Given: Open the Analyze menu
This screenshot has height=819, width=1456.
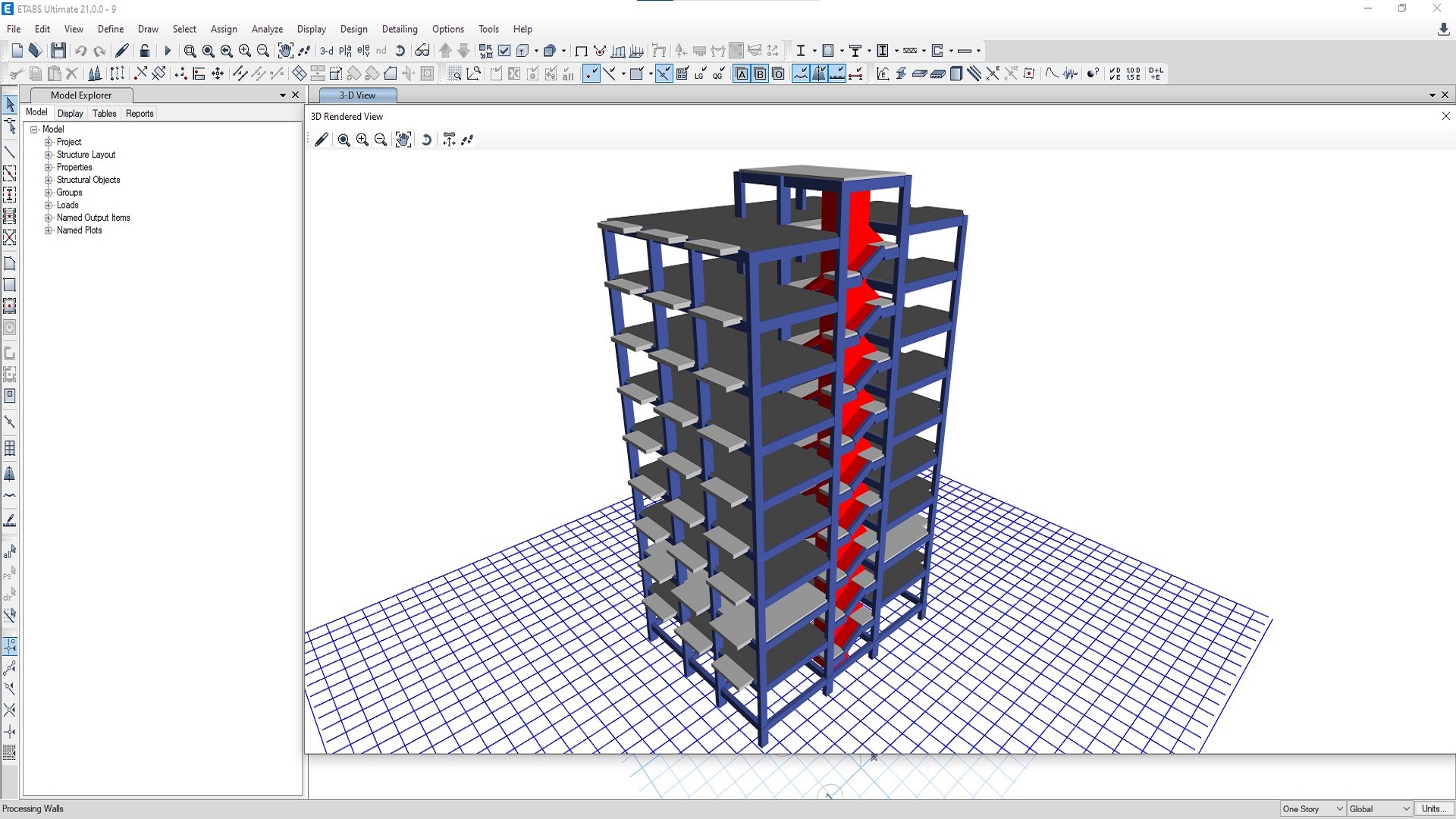Looking at the screenshot, I should [267, 29].
